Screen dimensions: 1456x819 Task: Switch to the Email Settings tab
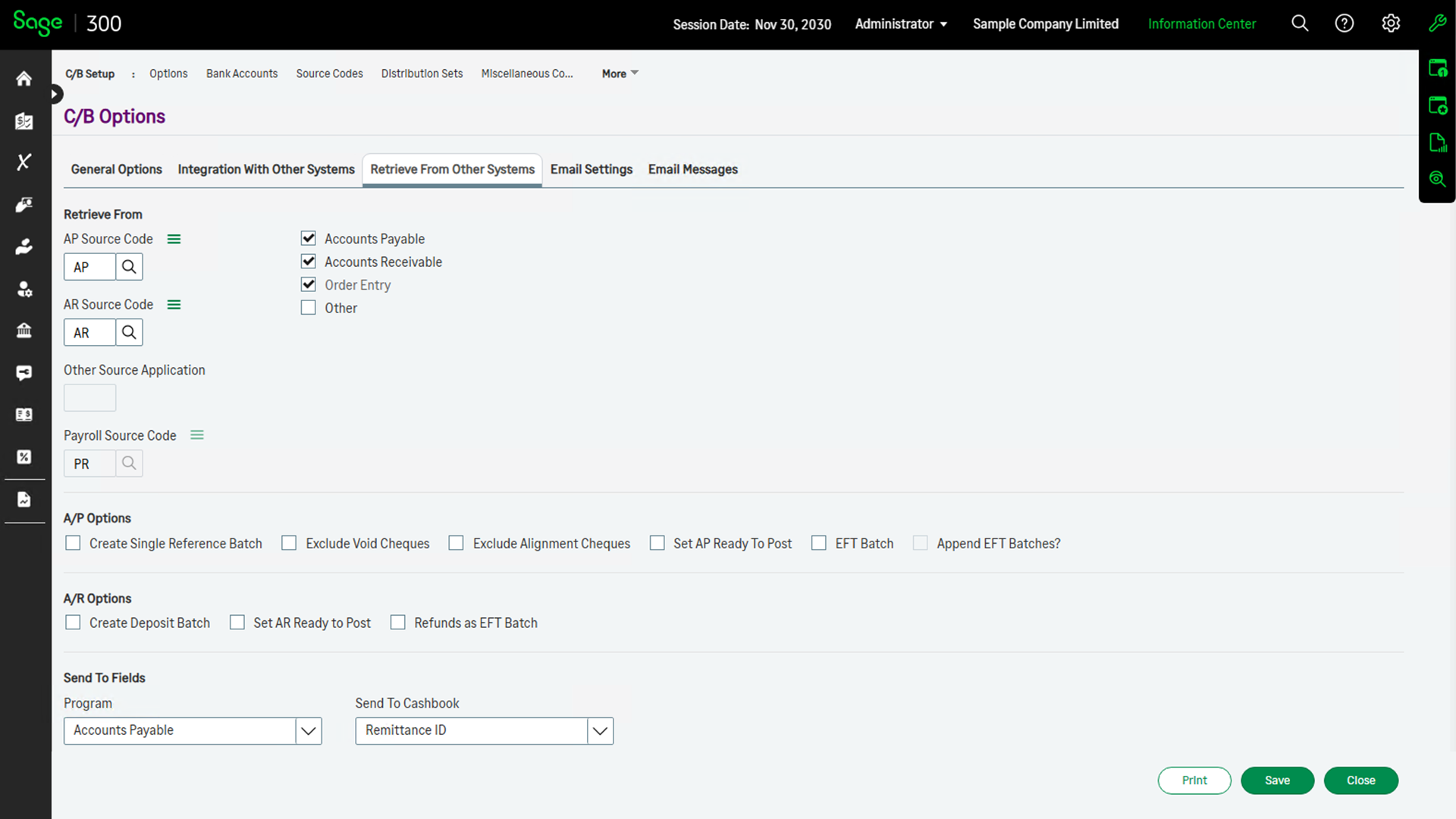pos(591,169)
